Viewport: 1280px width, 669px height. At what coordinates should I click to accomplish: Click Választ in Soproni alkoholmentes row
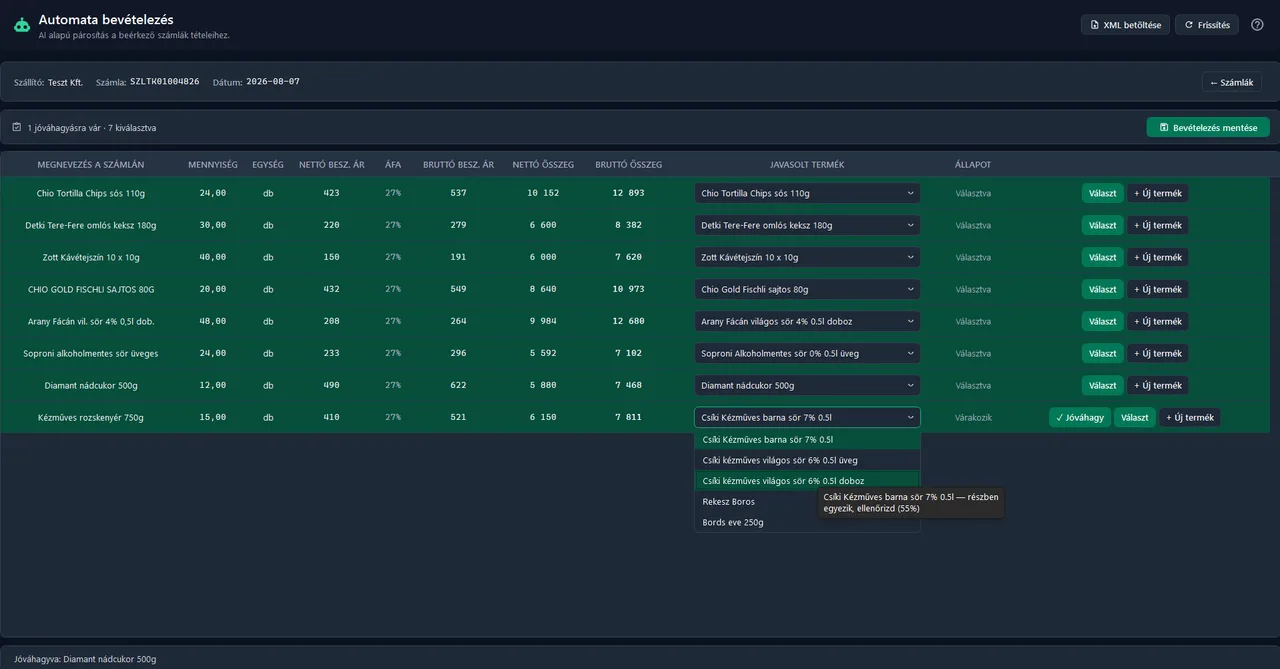(1102, 353)
